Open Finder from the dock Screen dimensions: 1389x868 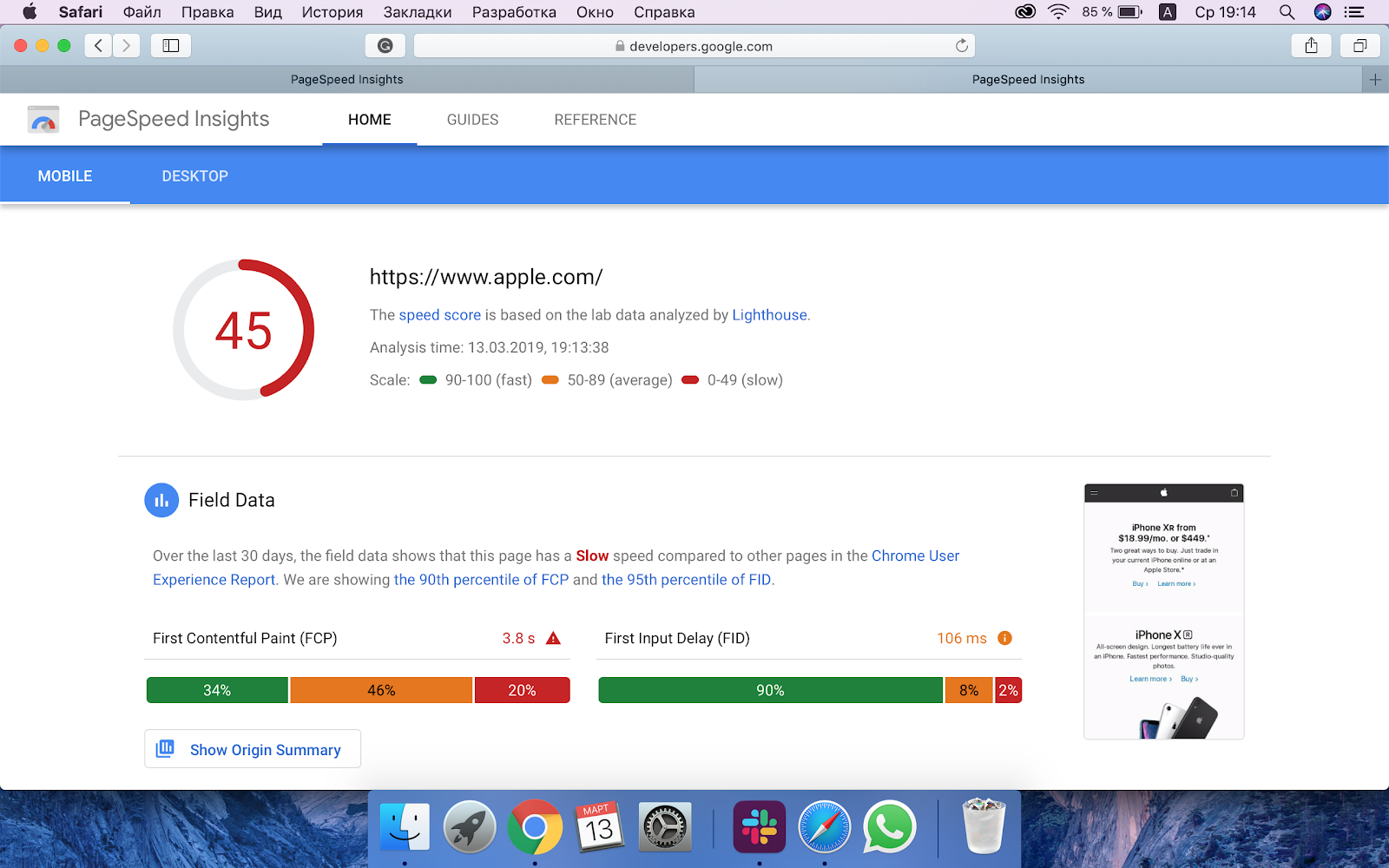405,827
